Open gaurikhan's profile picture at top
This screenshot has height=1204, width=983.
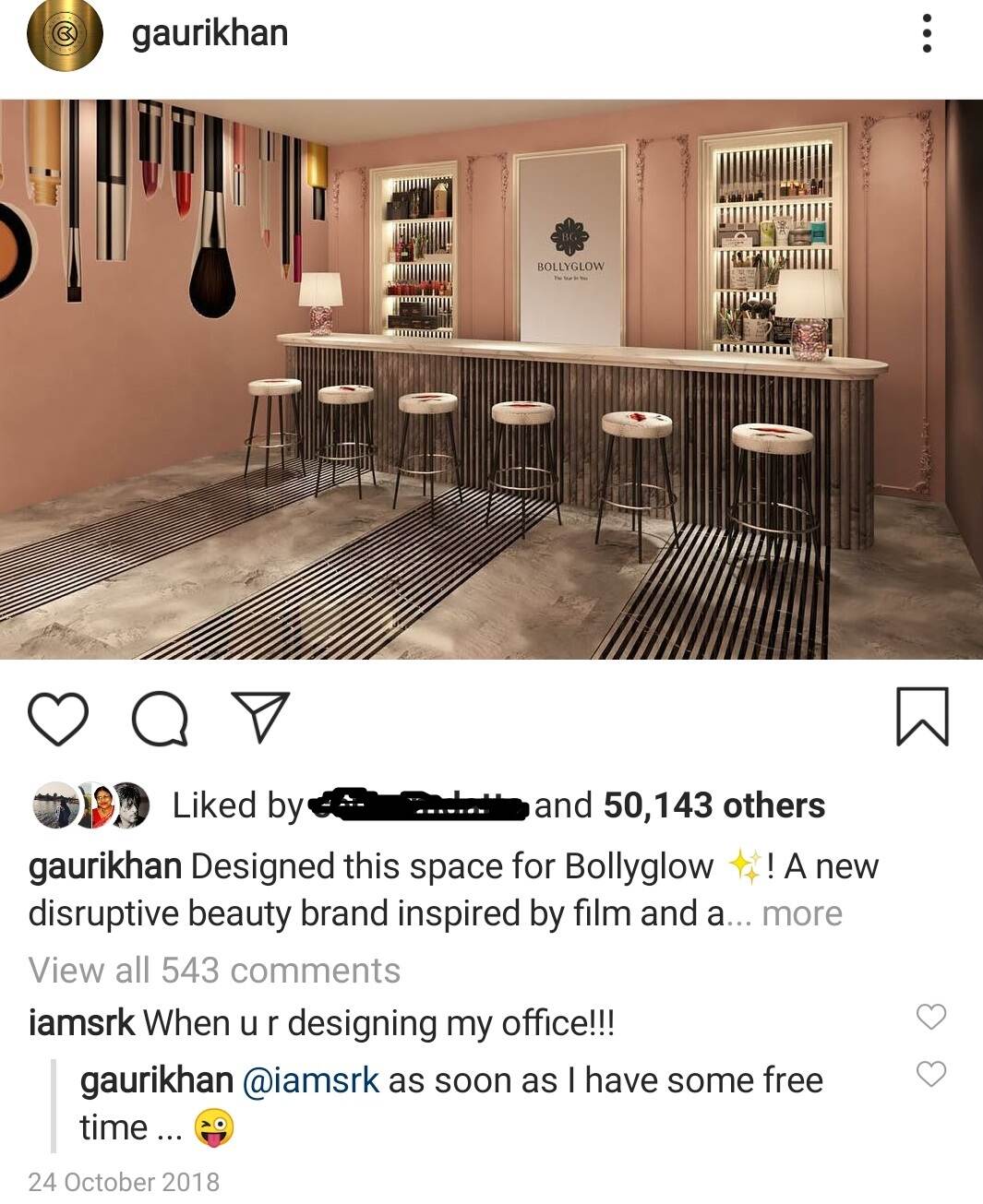[x=64, y=35]
